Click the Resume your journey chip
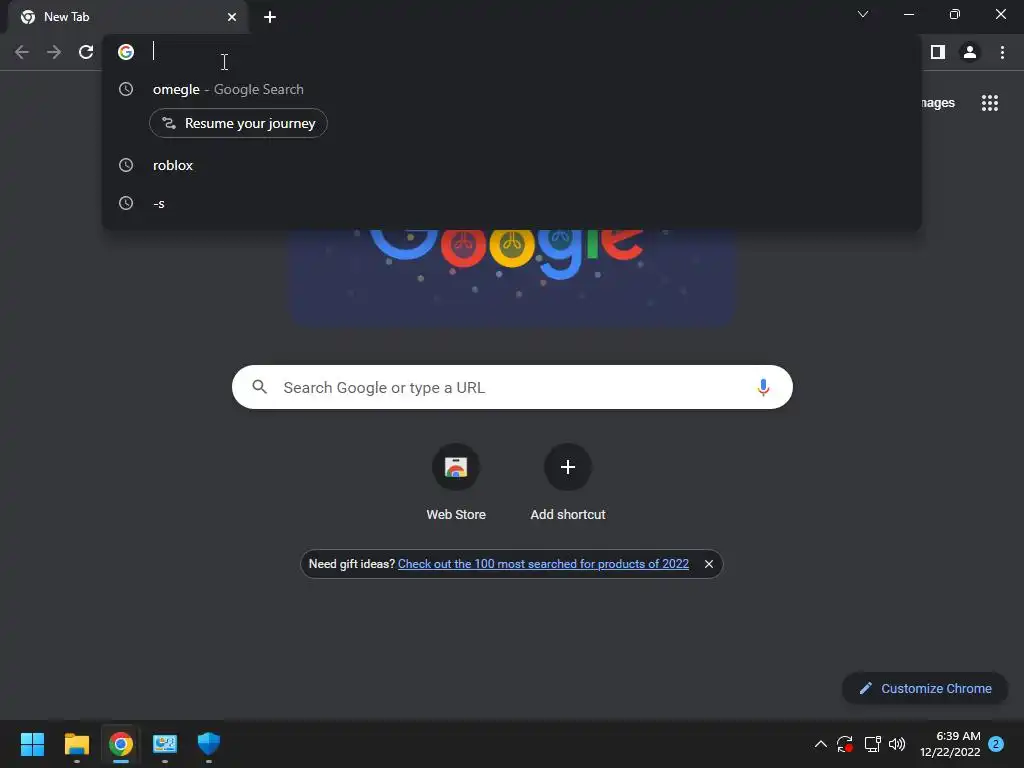 point(238,123)
